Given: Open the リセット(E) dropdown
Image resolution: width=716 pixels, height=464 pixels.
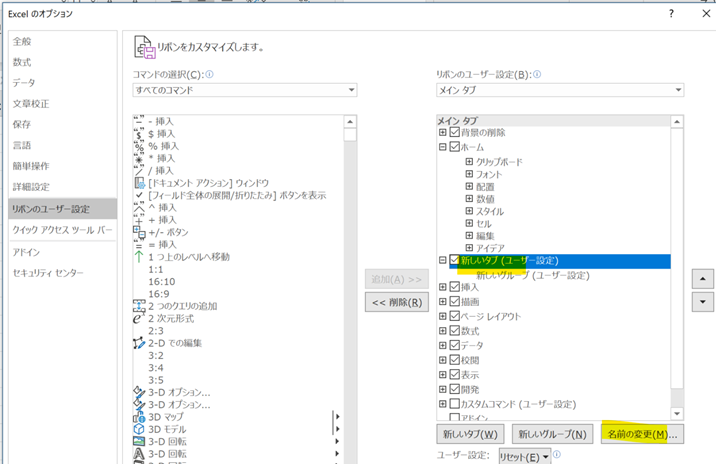Looking at the screenshot, I should pyautogui.click(x=524, y=457).
